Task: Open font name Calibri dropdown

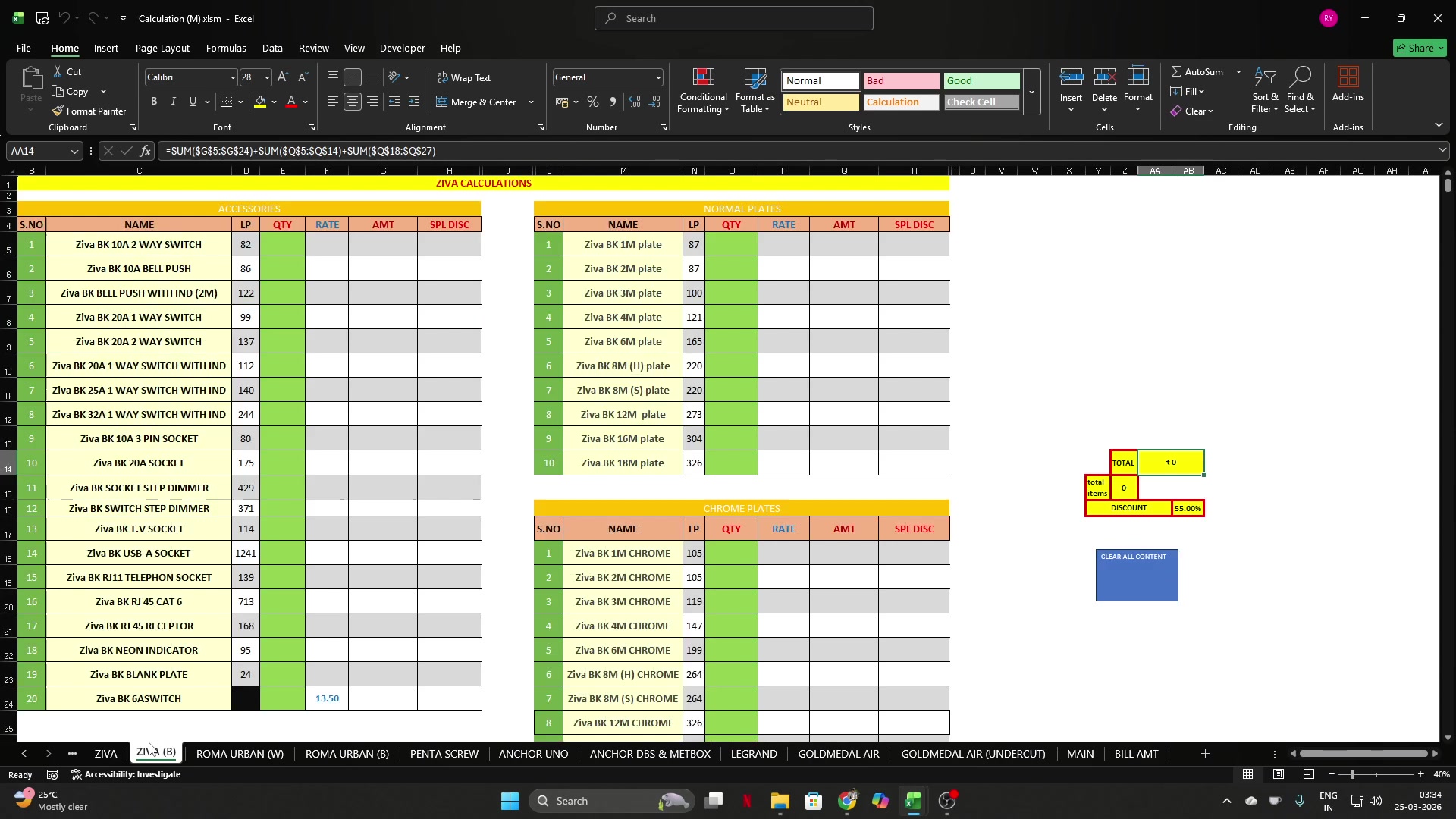Action: [232, 77]
